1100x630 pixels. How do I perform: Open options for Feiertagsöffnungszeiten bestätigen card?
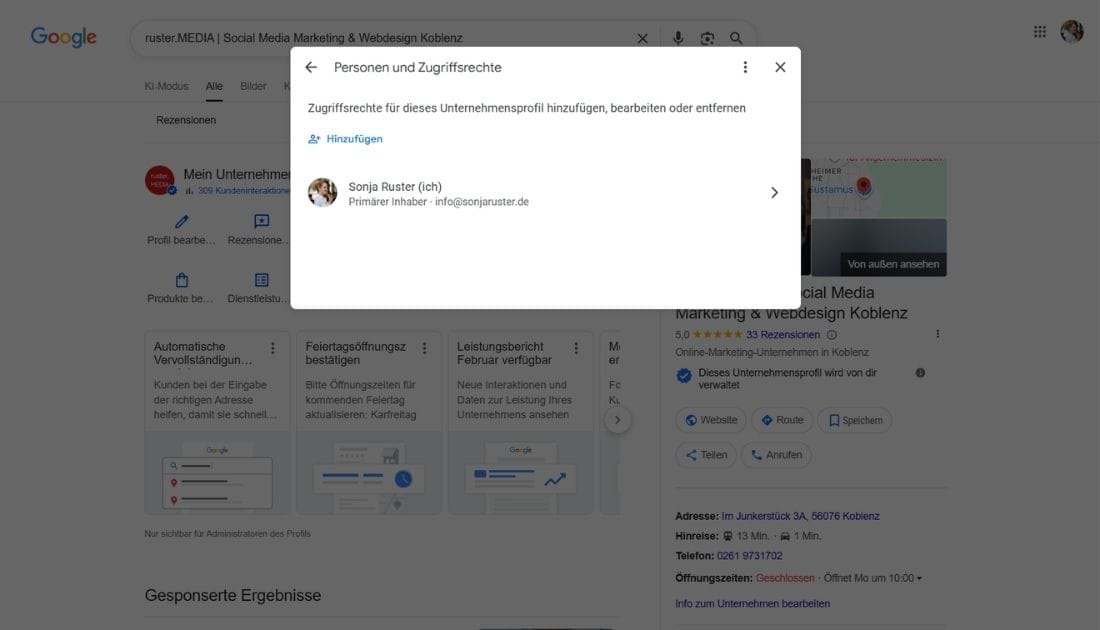point(424,348)
